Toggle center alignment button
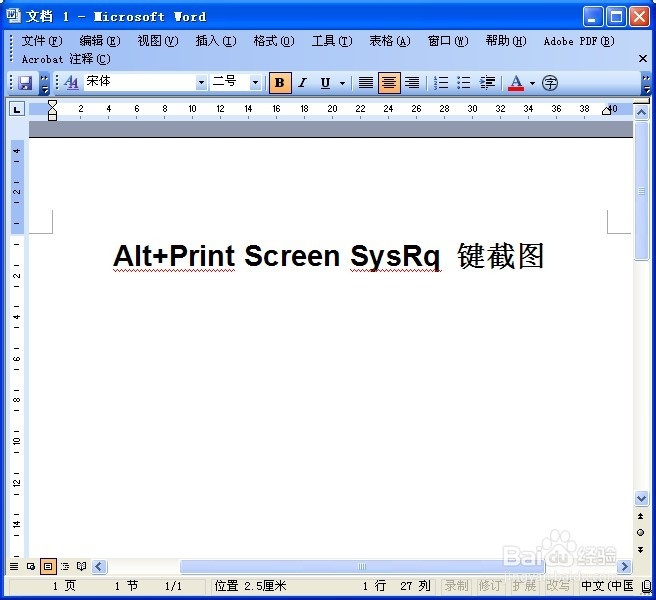Screen dimensions: 656x600 389,82
